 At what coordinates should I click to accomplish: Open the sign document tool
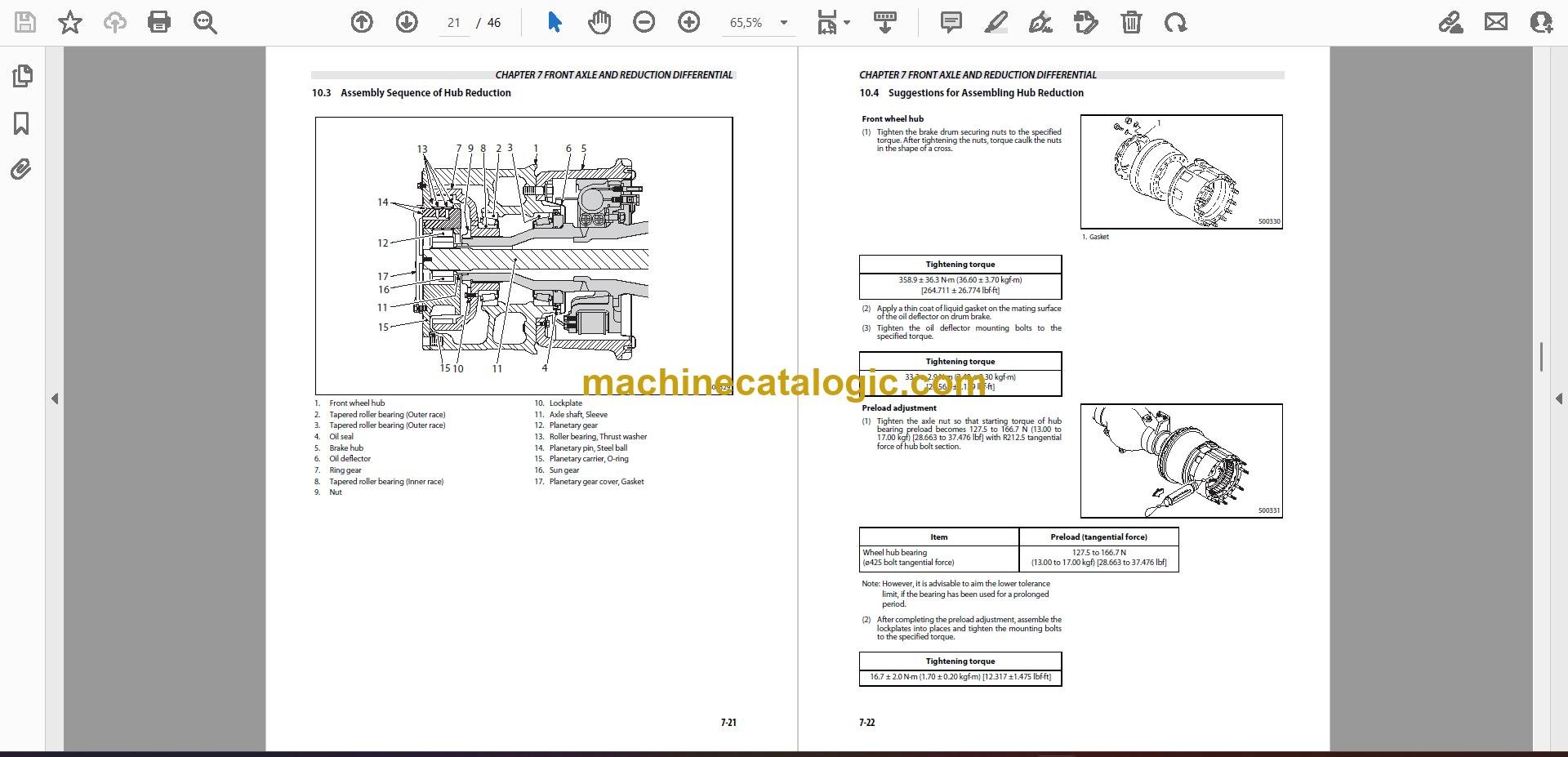tap(1041, 22)
